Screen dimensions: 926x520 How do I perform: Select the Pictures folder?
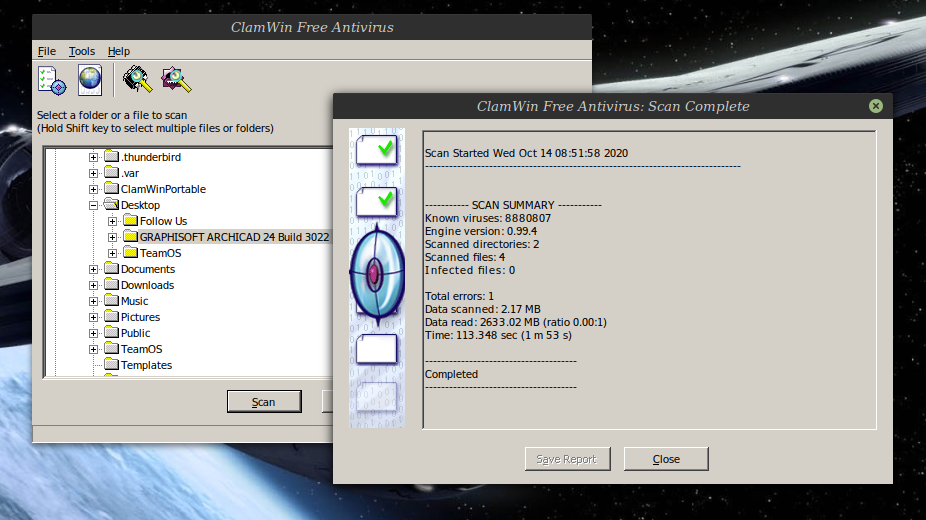click(x=140, y=317)
